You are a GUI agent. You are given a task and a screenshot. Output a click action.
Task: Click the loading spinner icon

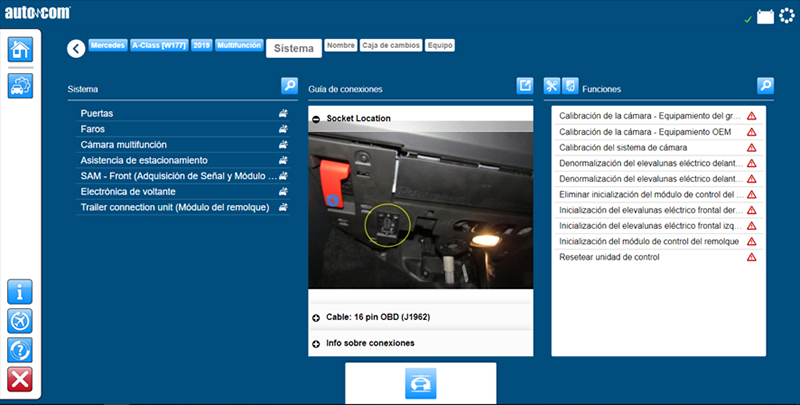(x=787, y=16)
